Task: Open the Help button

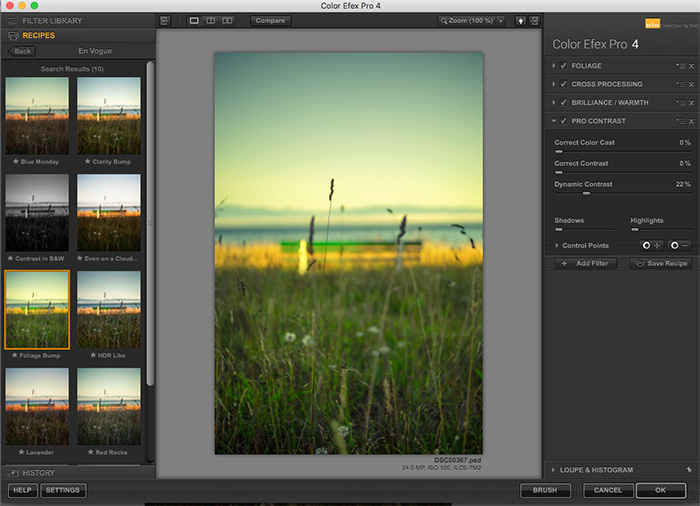Action: point(22,490)
